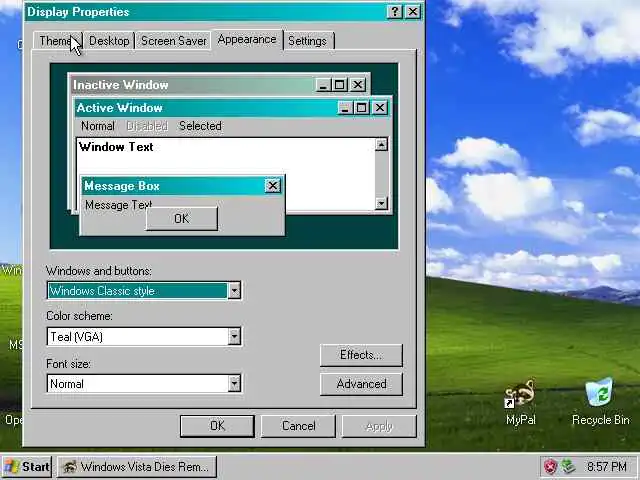Expand the Font size dropdown arrow
640x480 pixels.
234,384
